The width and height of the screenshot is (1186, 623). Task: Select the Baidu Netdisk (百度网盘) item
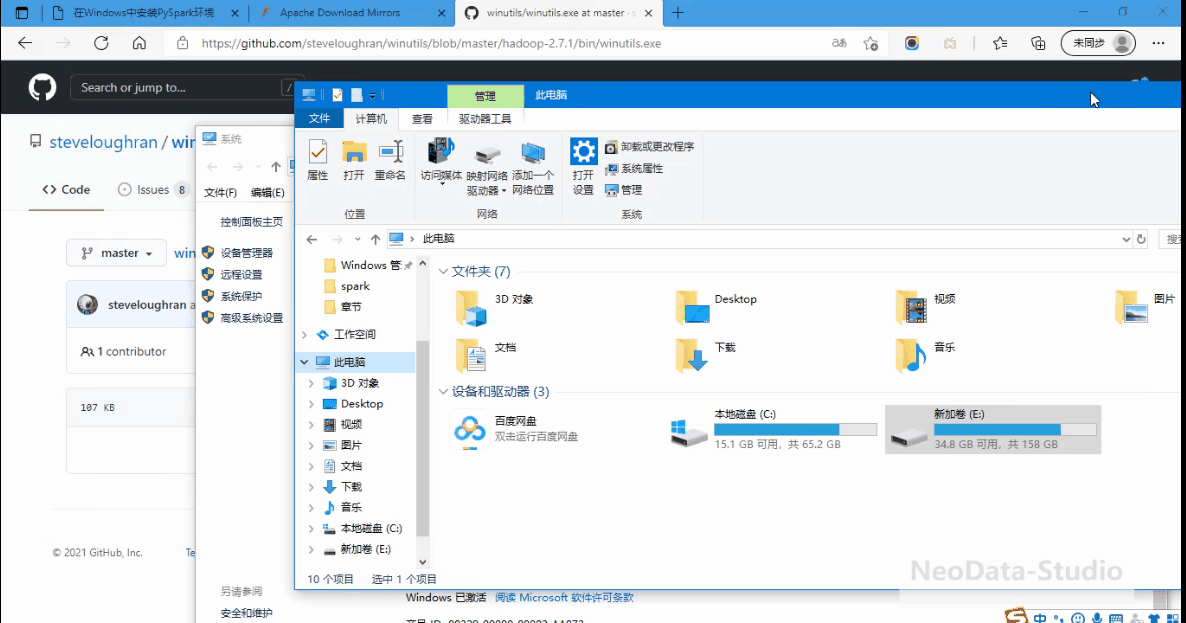click(x=515, y=429)
